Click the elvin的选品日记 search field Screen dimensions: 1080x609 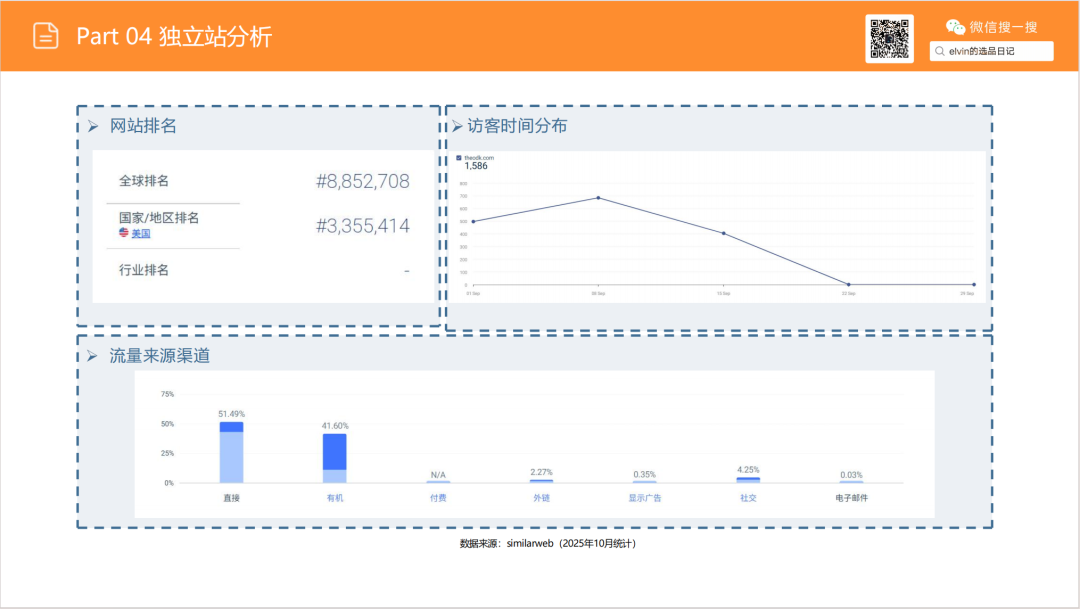995,51
